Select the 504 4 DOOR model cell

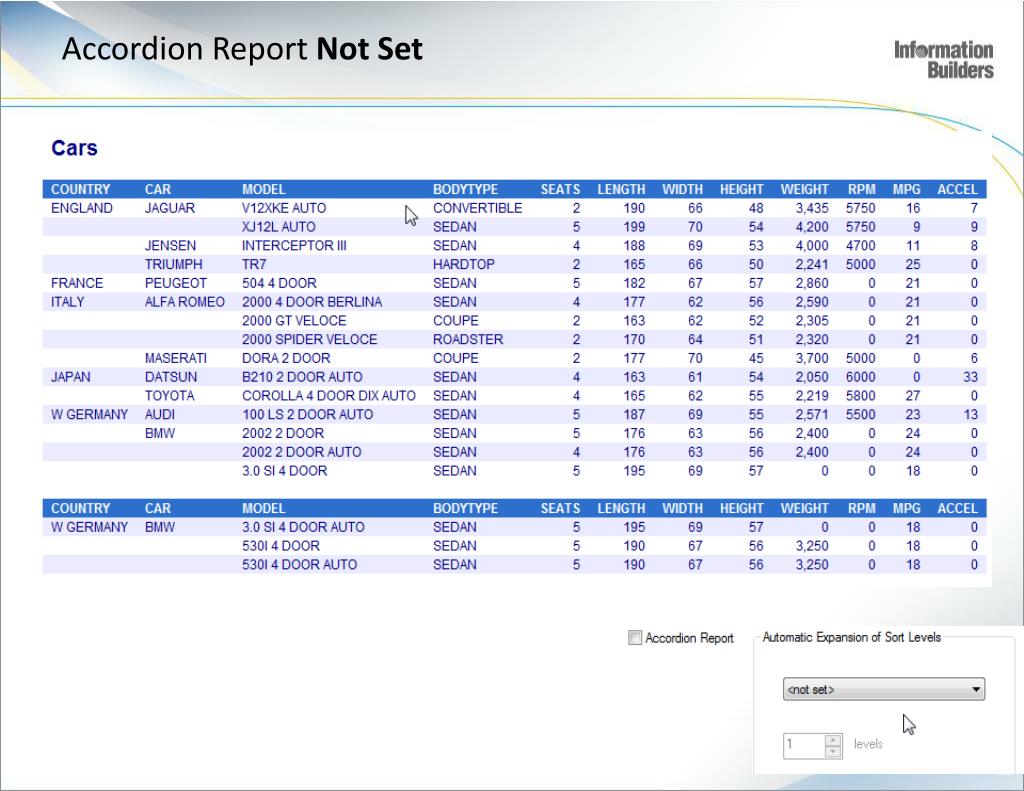(x=279, y=283)
